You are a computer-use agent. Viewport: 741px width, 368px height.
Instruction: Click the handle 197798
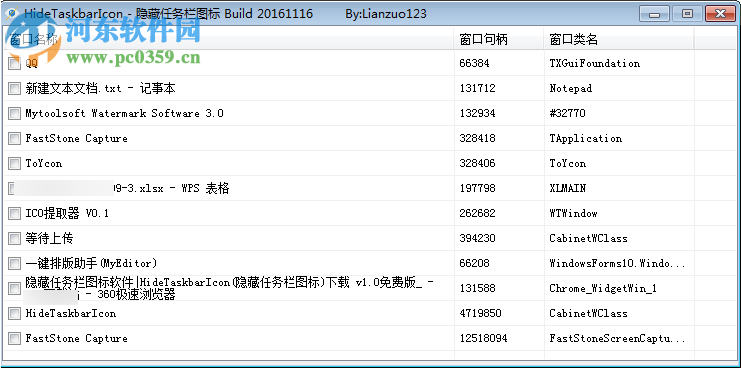coord(477,188)
